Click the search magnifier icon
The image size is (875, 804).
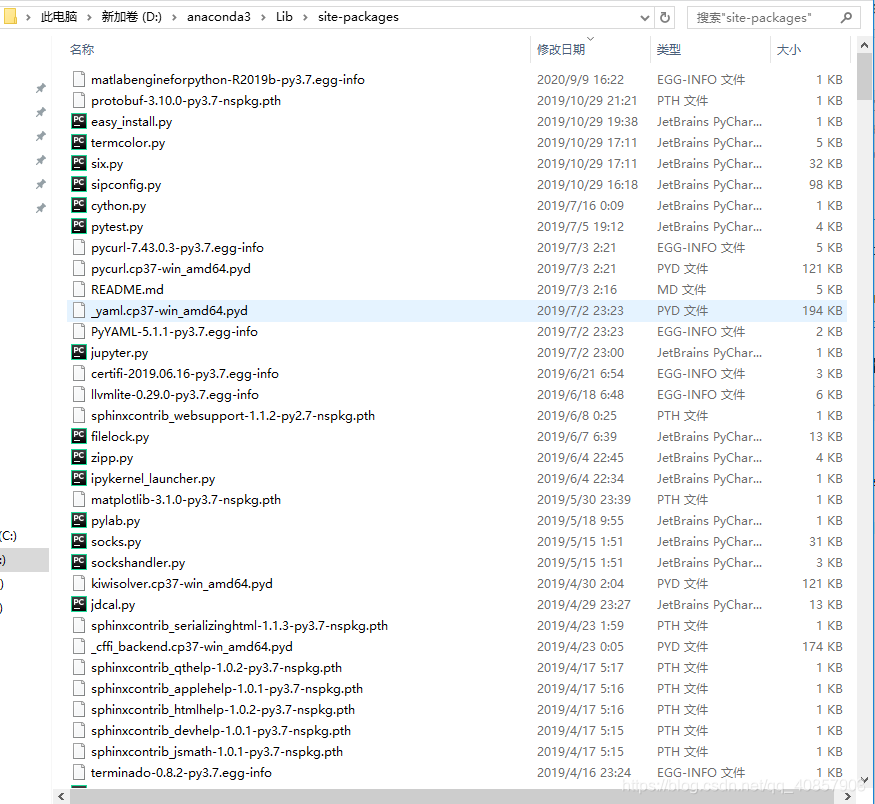pos(846,17)
